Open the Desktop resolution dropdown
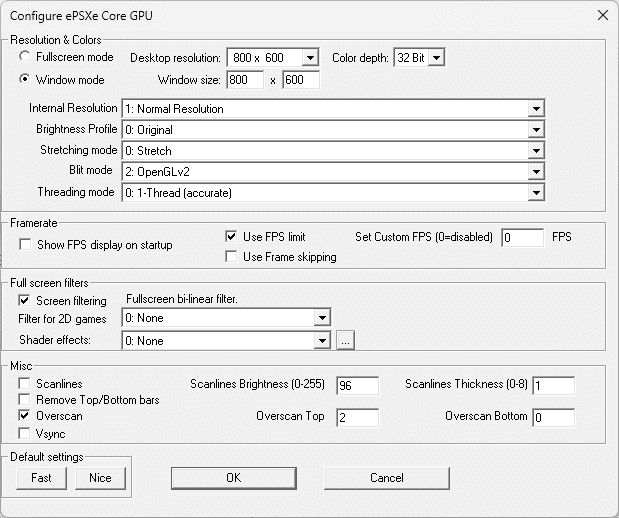The height and width of the screenshot is (518, 619). pos(273,58)
